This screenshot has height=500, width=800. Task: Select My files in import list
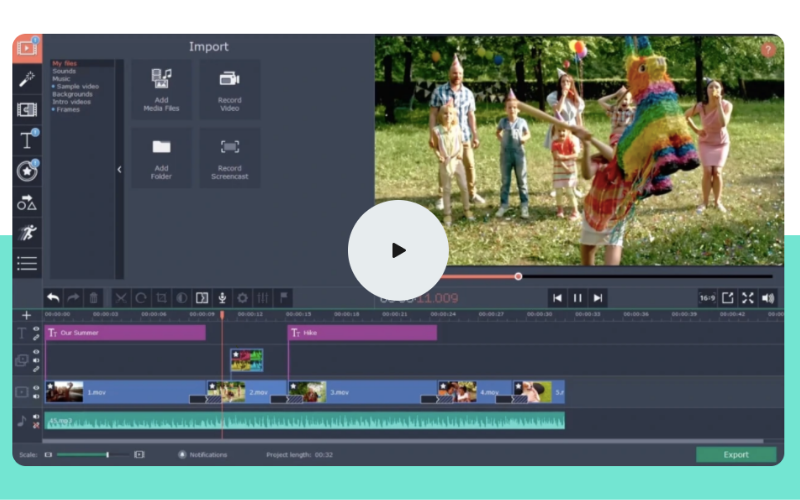pos(64,63)
